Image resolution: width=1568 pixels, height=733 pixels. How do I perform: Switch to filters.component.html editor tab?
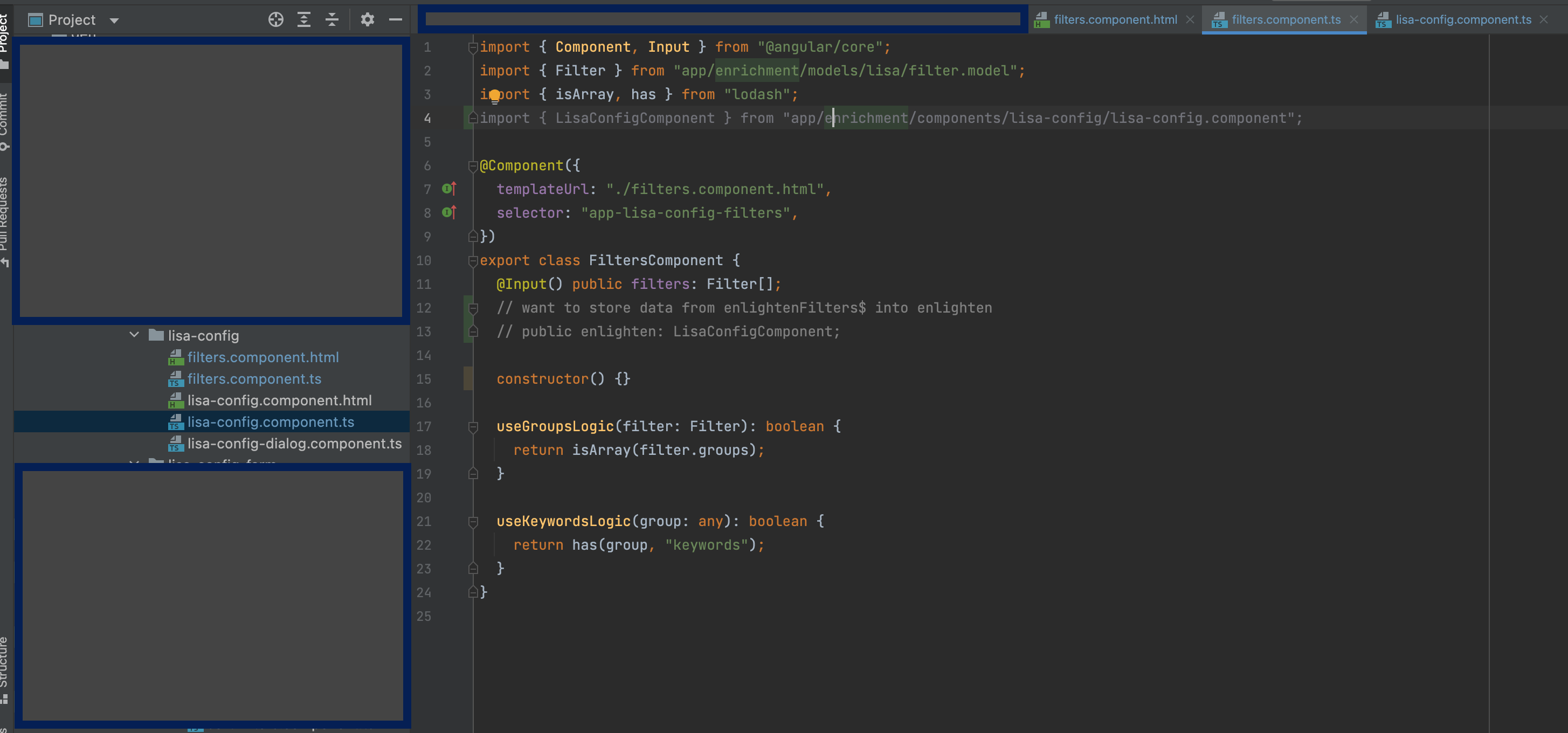coord(1115,19)
